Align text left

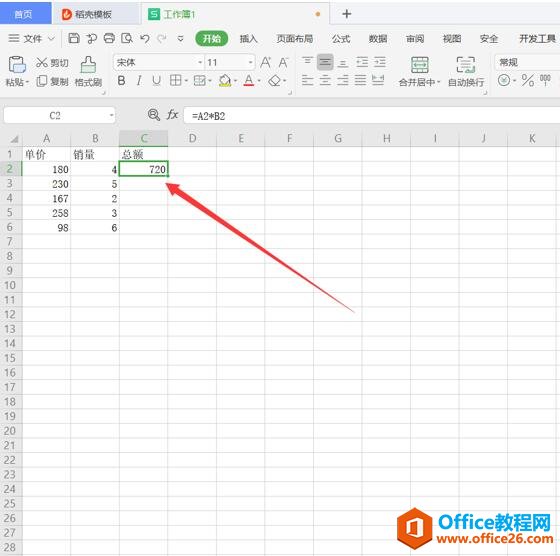(x=307, y=80)
